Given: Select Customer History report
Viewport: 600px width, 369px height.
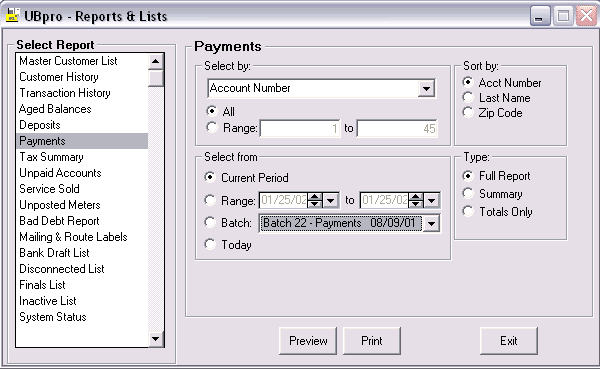Looking at the screenshot, I should click(82, 77).
